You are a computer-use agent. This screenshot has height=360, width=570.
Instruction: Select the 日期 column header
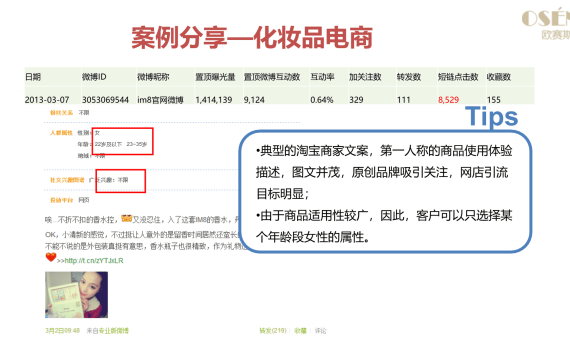(33, 77)
